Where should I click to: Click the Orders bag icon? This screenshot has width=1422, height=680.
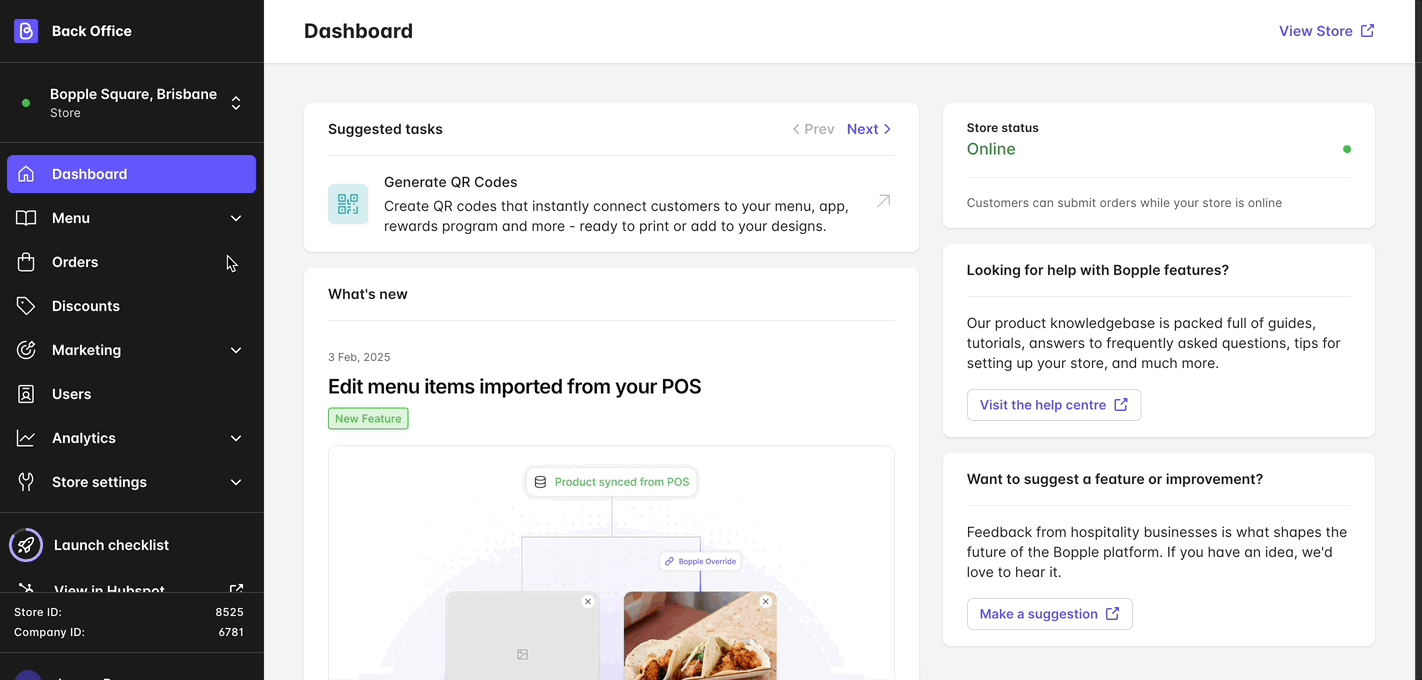(27, 262)
